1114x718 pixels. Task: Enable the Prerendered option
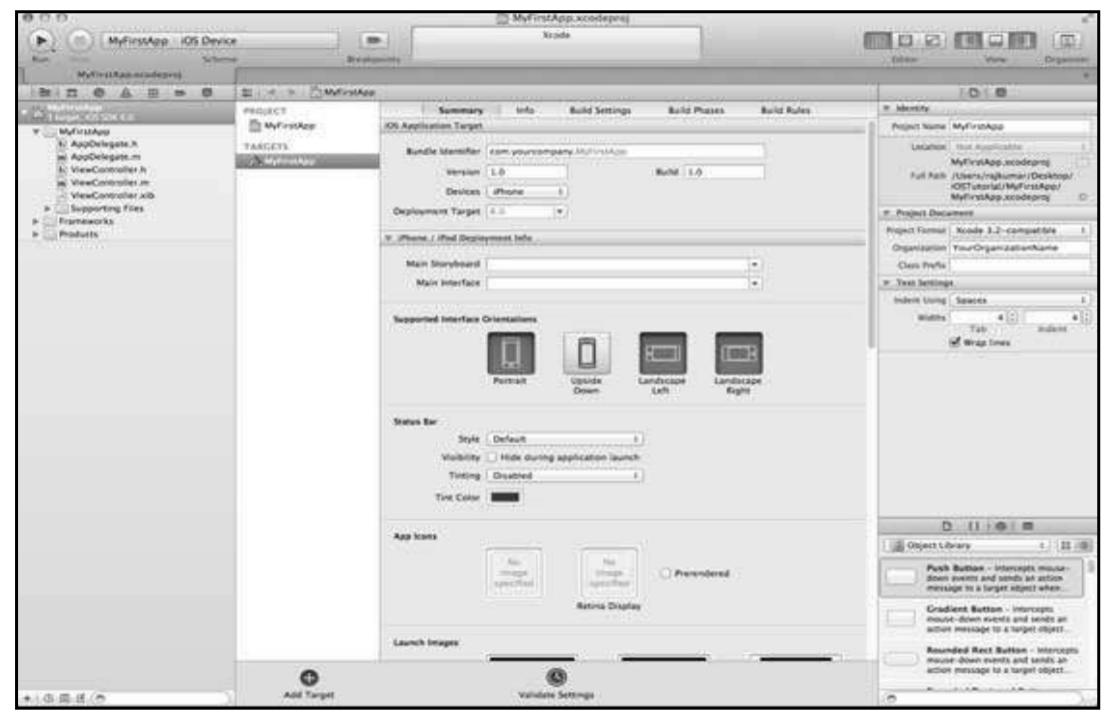[x=666, y=573]
